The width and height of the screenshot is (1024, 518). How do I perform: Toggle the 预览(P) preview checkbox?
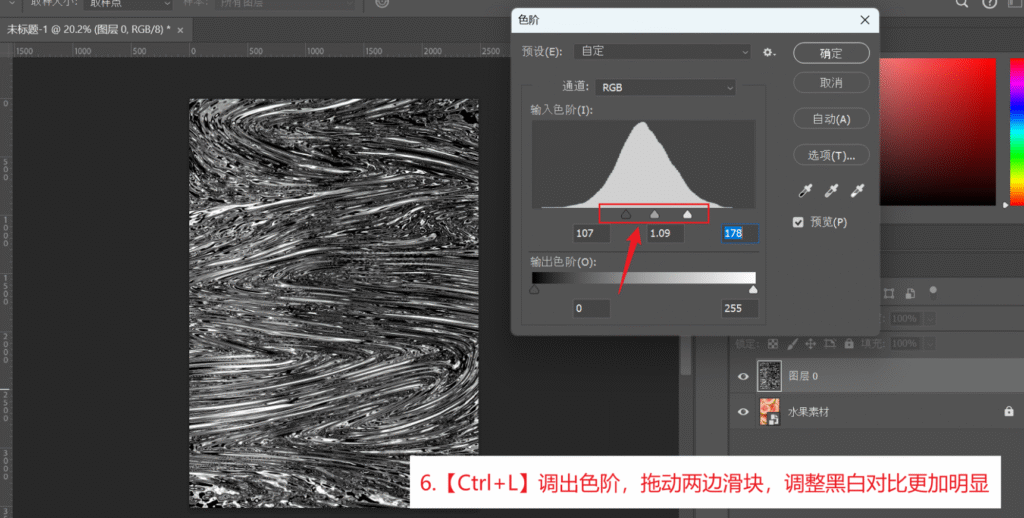coord(798,222)
